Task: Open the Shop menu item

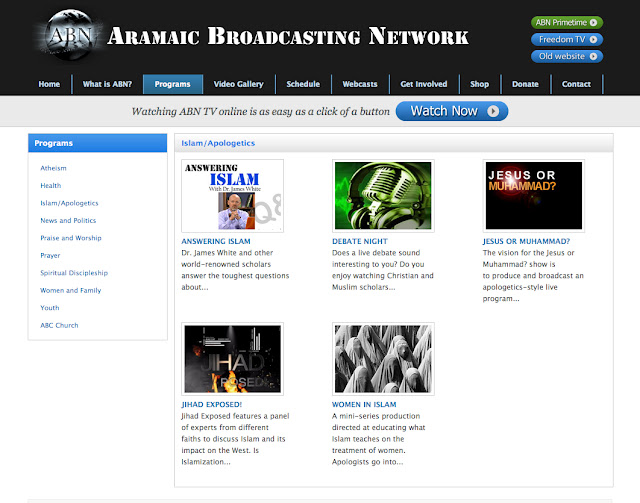Action: click(480, 84)
